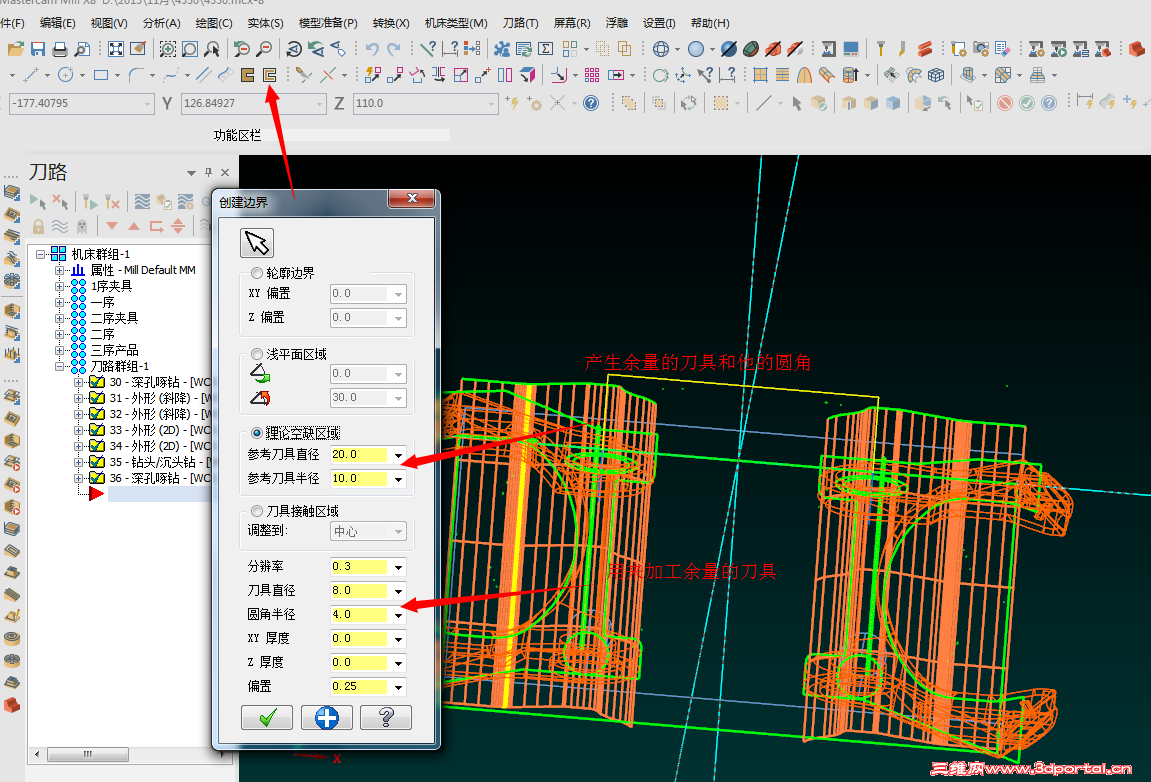Click inside the 偏置 value field showing 0.25

360,686
